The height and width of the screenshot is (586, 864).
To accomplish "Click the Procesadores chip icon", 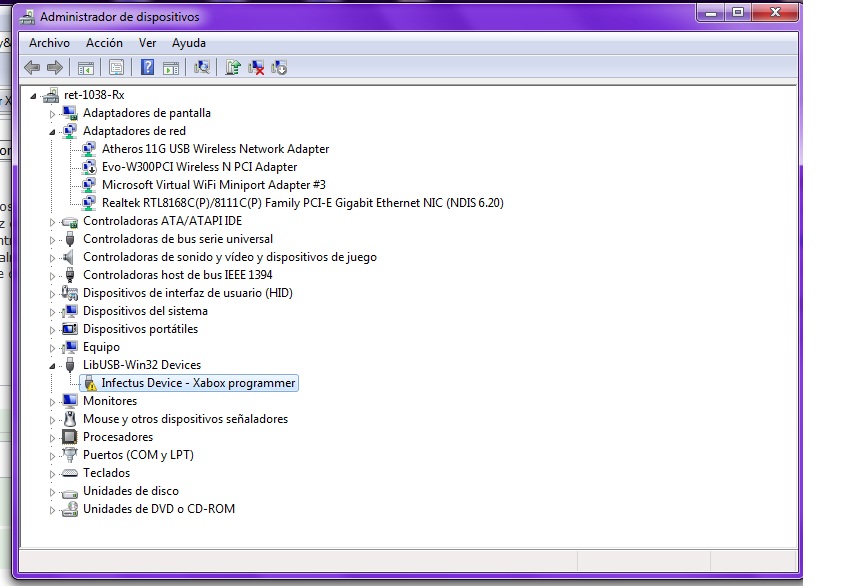I will tap(69, 437).
